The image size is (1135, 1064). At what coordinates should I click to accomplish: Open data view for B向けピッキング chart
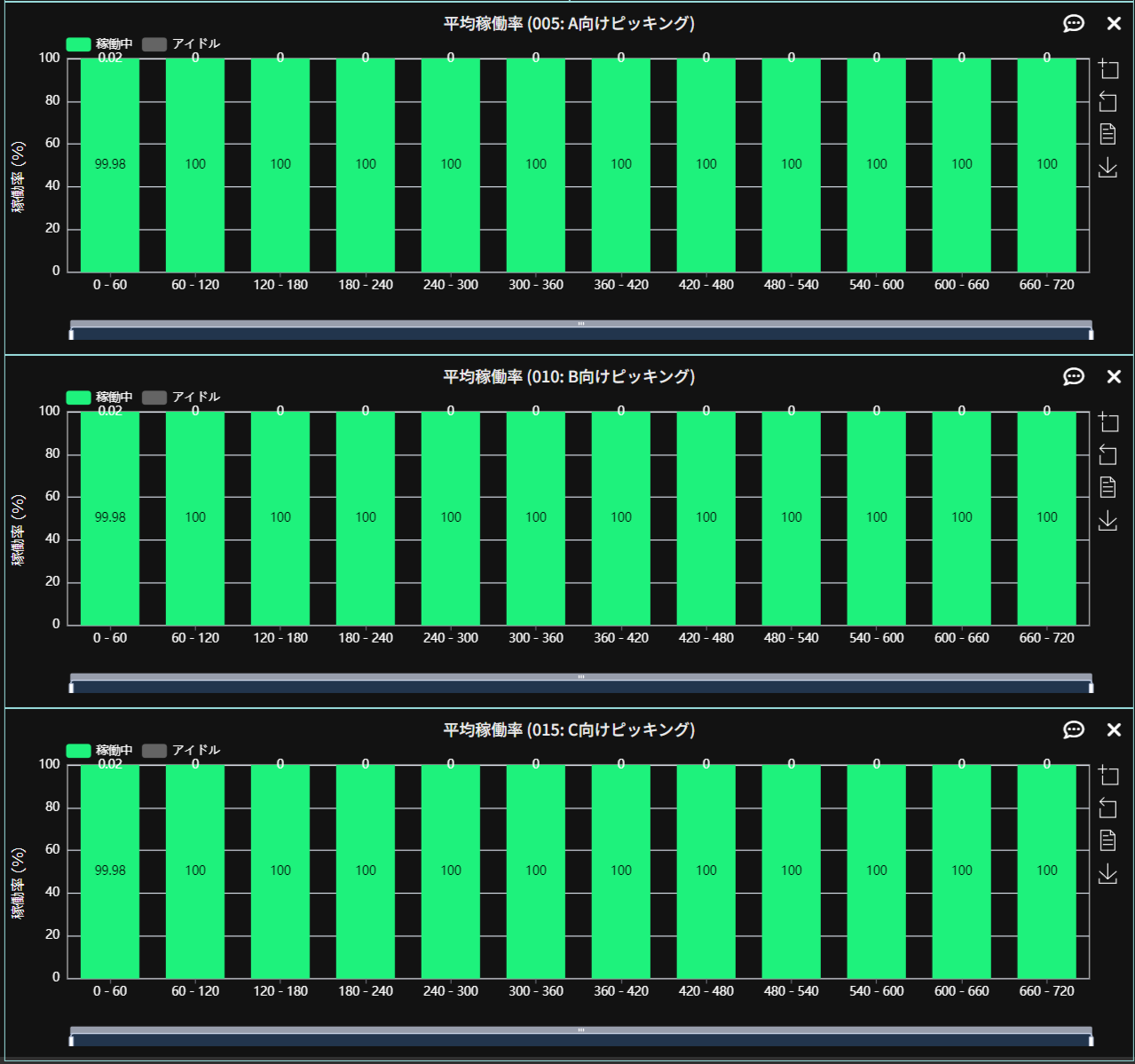click(x=1107, y=487)
